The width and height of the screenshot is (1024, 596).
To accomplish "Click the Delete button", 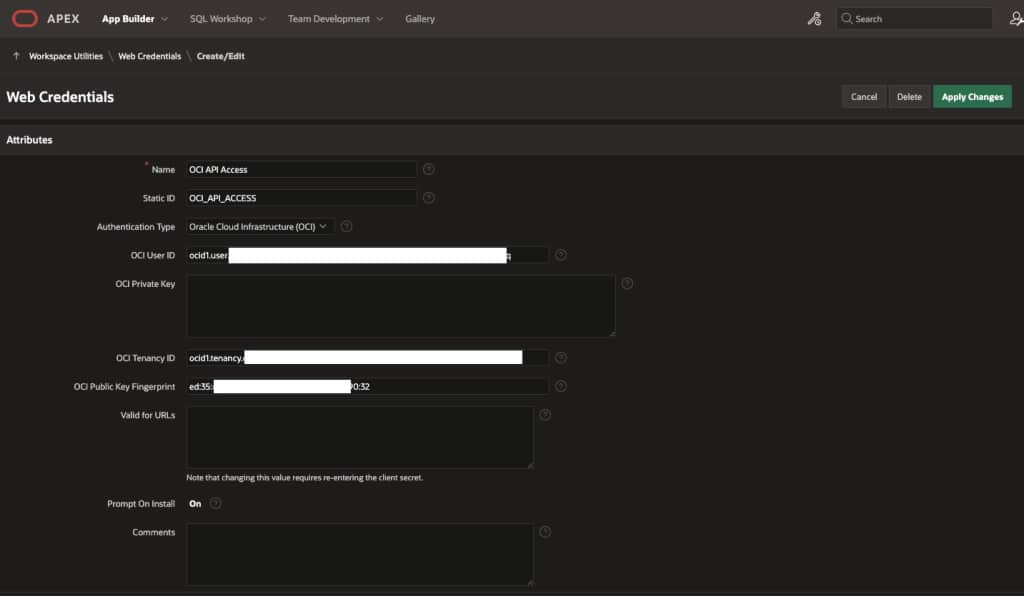I will click(909, 97).
